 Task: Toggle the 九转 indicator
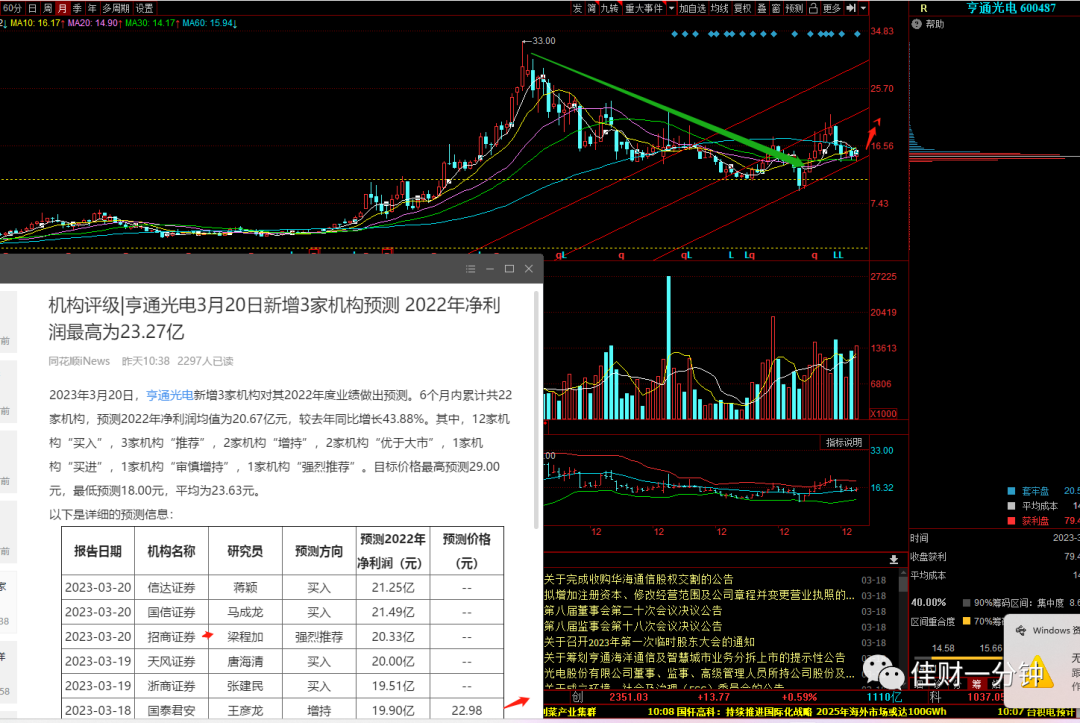[x=610, y=8]
